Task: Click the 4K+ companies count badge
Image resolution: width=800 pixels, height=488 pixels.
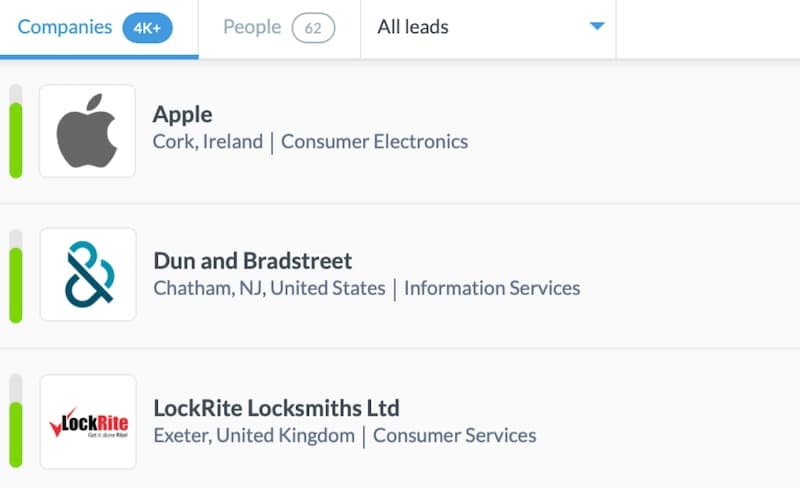Action: coord(147,28)
